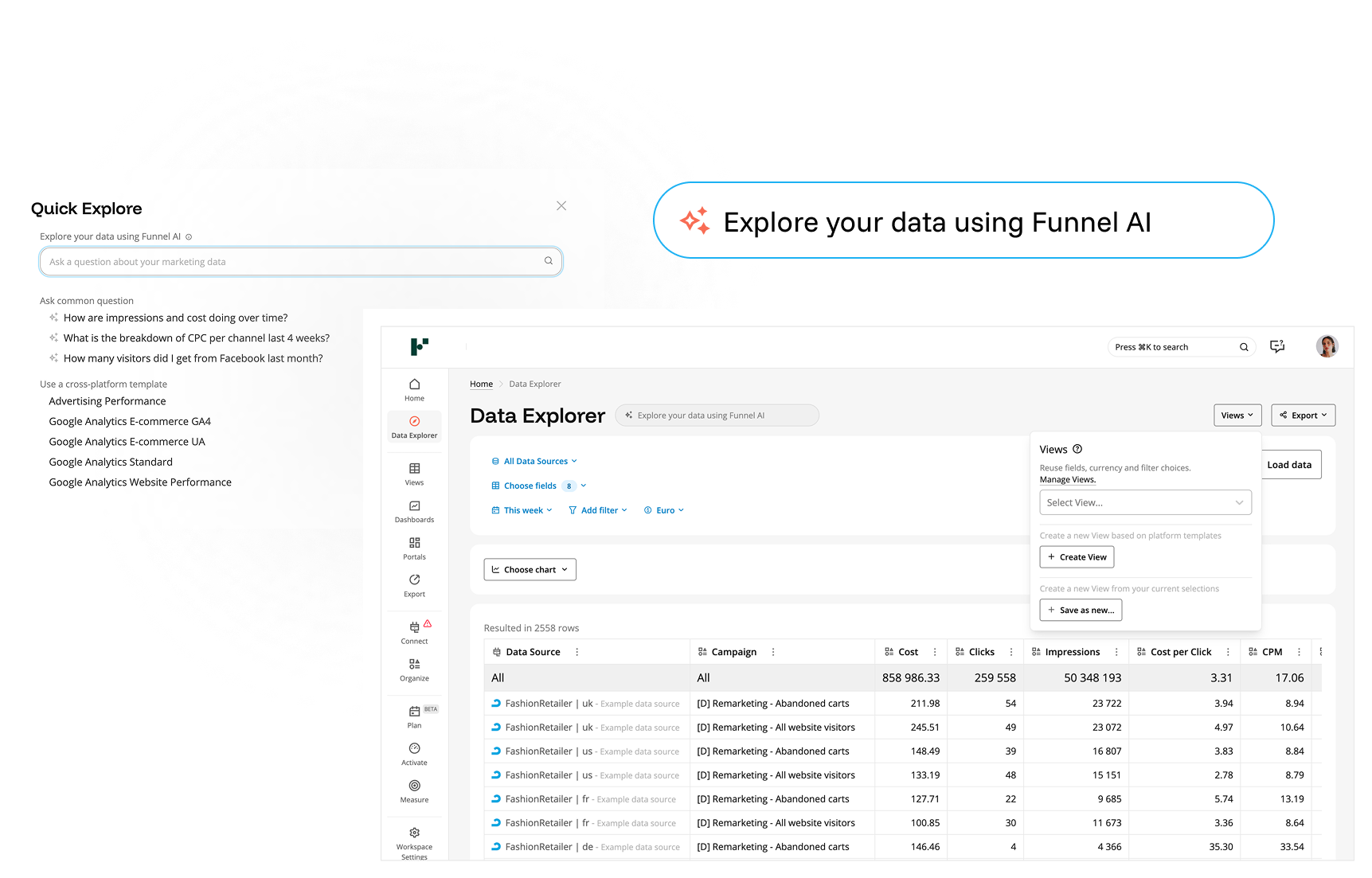Open the feedback chat icon
This screenshot has height=878, width=1372.
(x=1277, y=346)
